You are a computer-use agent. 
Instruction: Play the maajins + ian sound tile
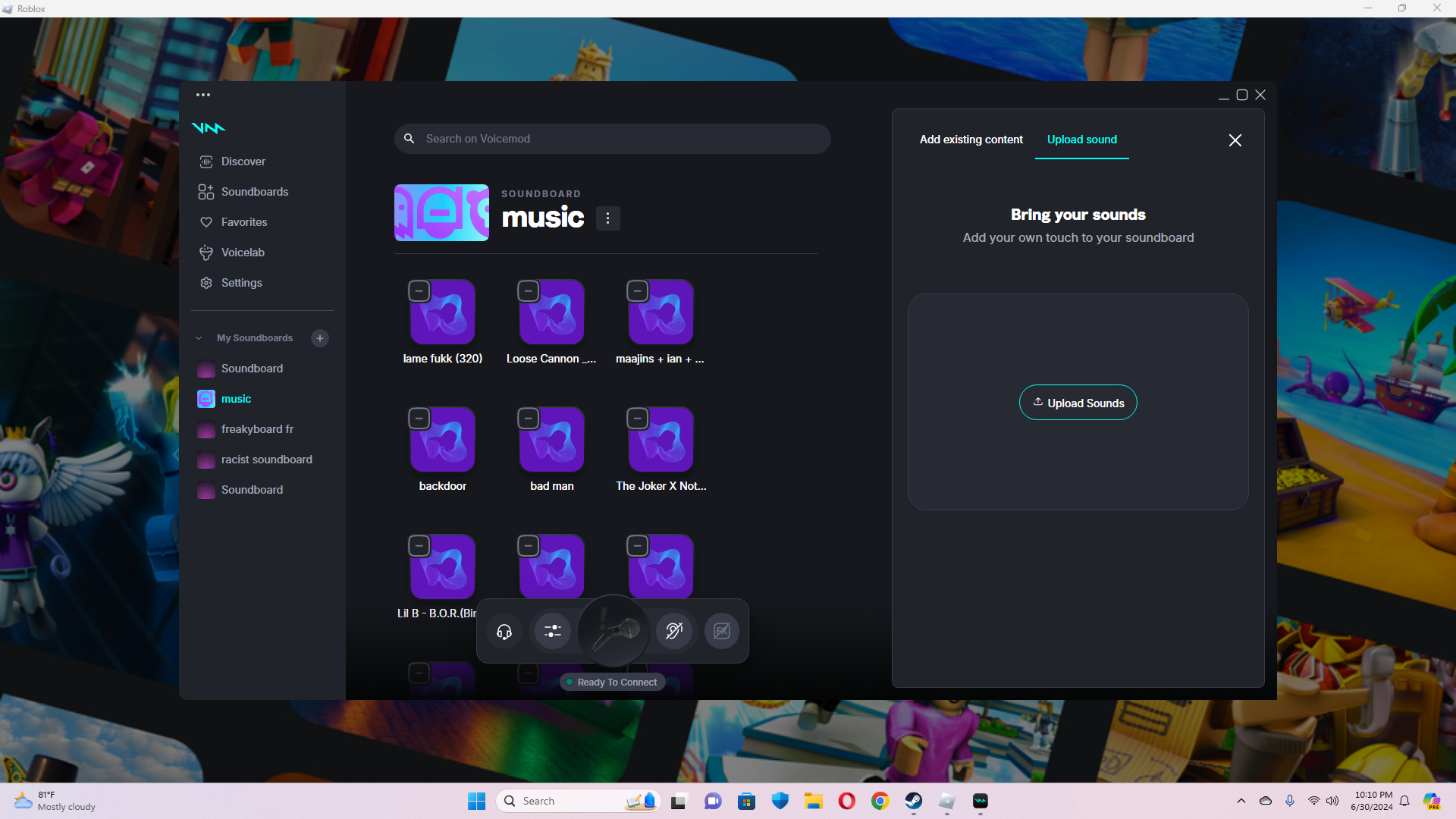[661, 312]
